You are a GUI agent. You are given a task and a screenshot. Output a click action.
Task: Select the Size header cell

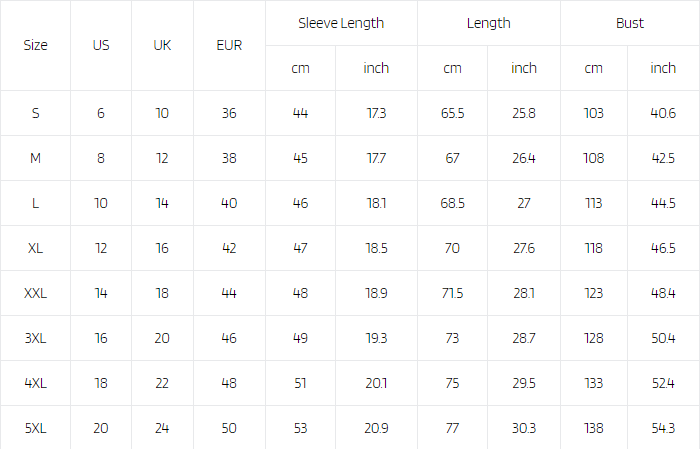point(35,46)
